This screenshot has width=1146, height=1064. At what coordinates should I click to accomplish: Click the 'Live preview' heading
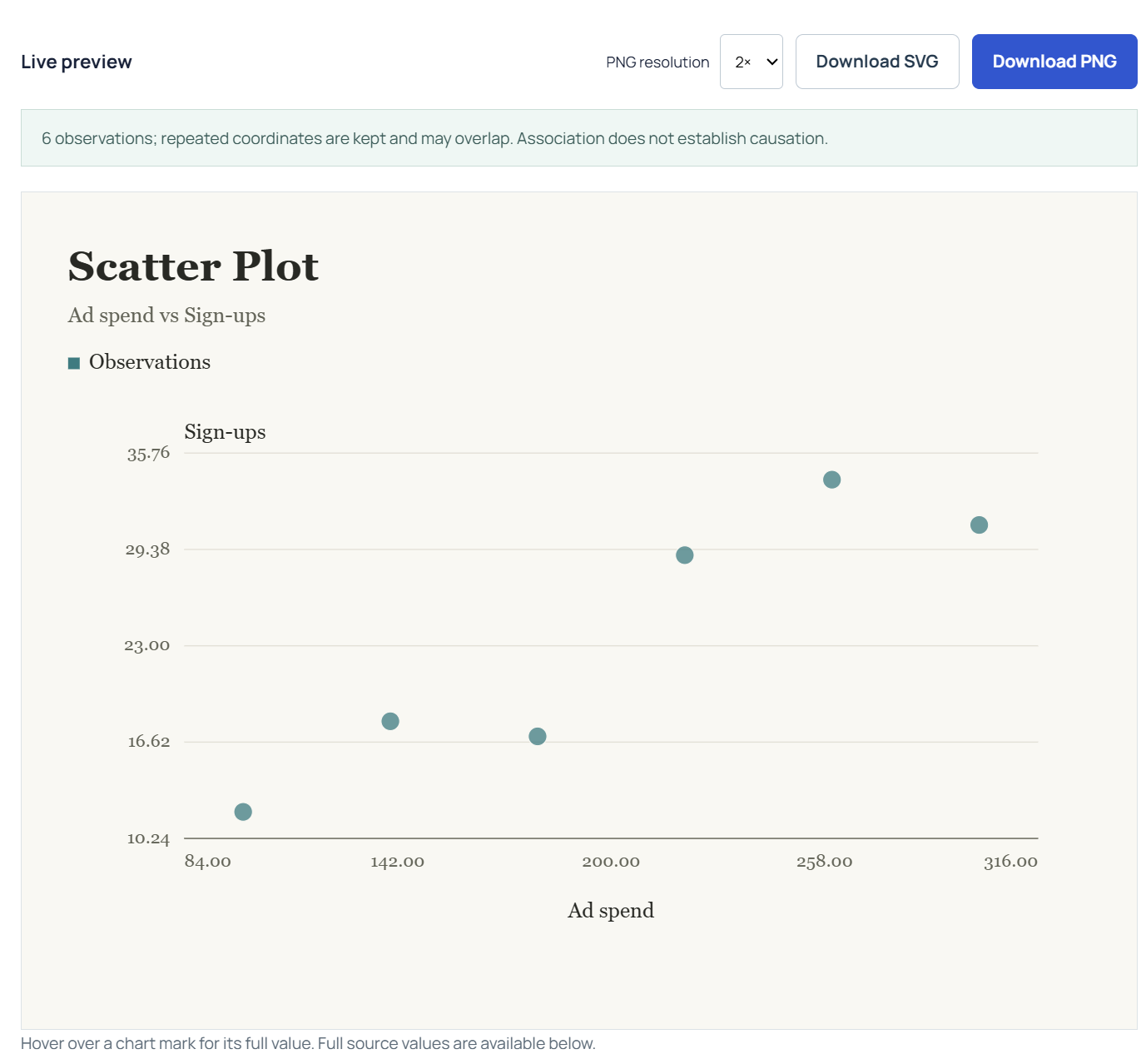click(x=77, y=62)
